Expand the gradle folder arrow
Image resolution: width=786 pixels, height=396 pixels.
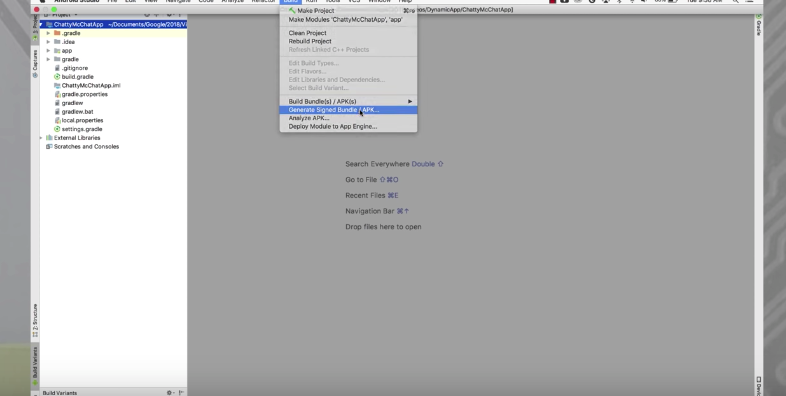(x=48, y=59)
